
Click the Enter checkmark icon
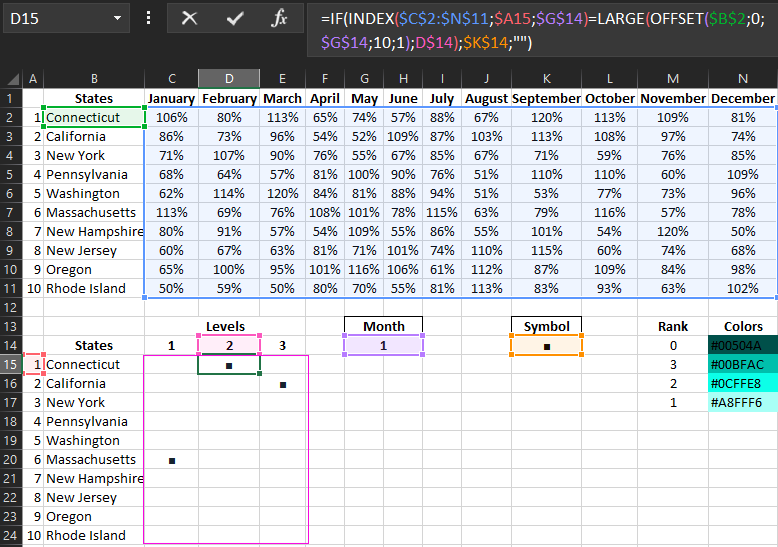pos(235,18)
